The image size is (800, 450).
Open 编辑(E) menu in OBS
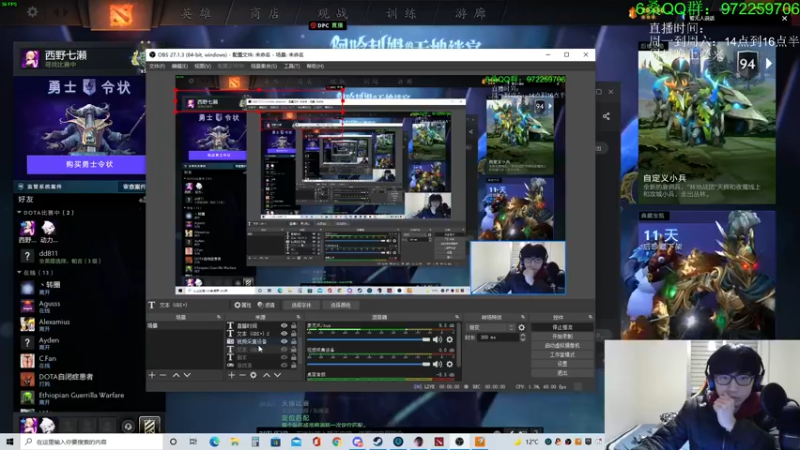[x=180, y=66]
